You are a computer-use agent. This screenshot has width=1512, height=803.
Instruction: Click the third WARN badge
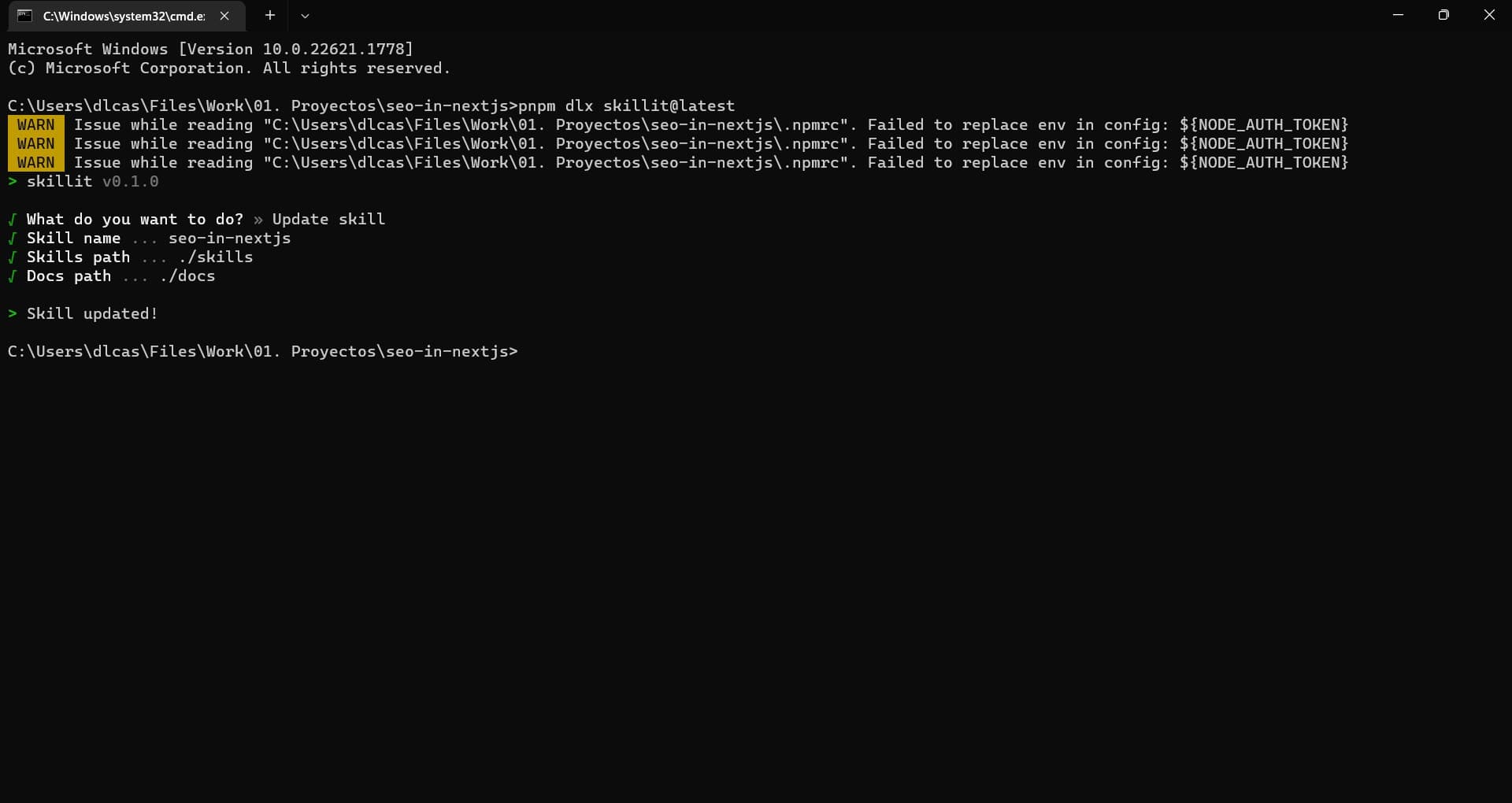coord(35,162)
